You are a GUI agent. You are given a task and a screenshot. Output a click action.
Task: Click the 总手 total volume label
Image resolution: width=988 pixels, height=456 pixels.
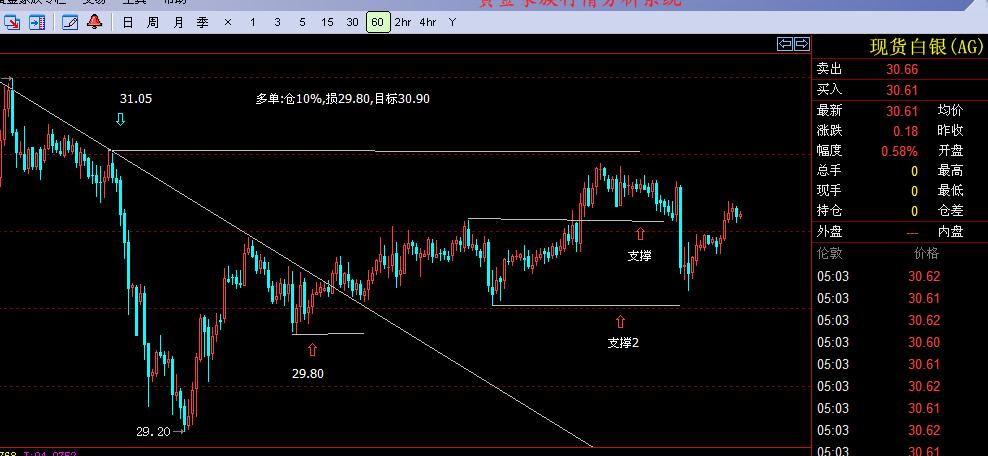click(829, 170)
